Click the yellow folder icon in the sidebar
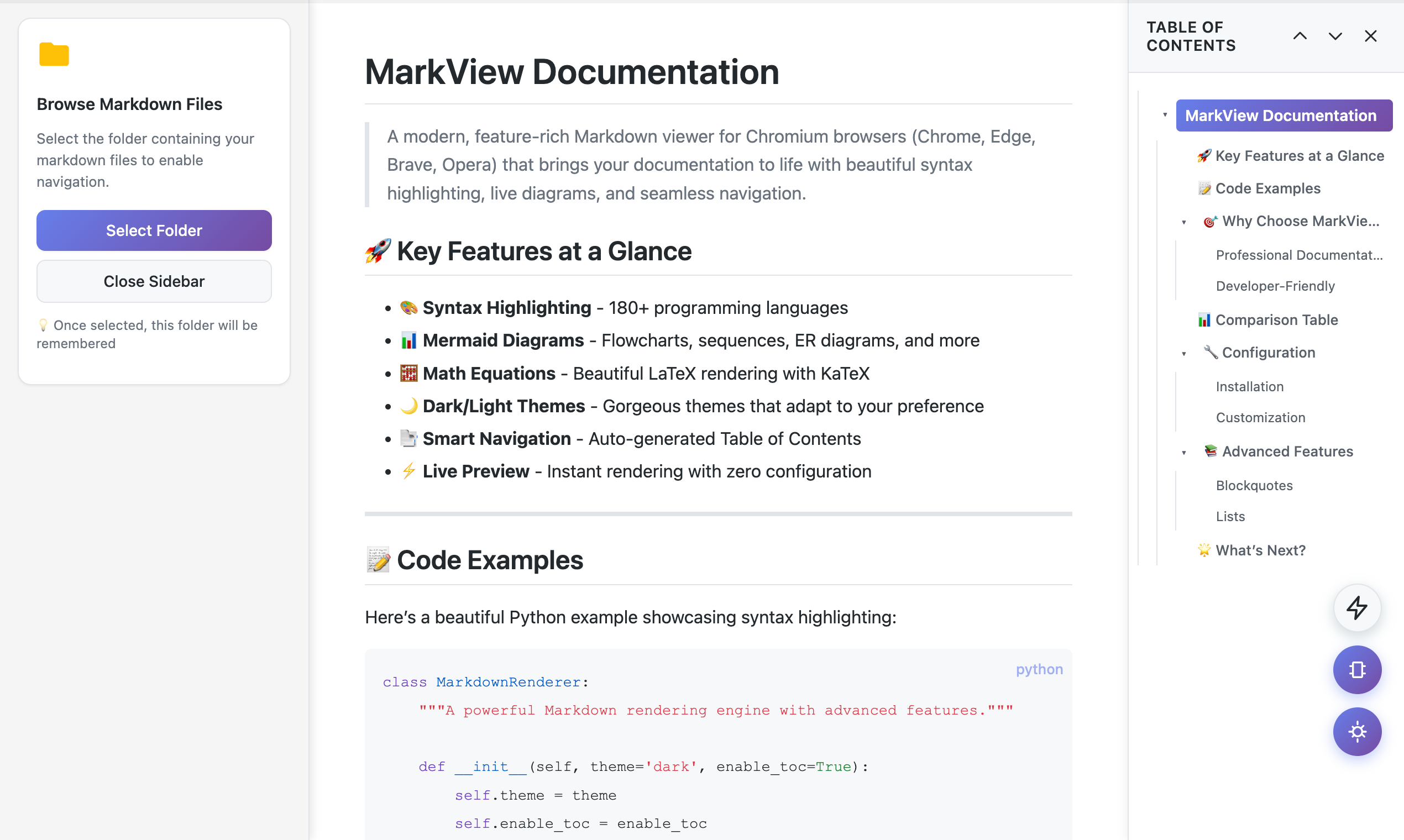This screenshot has width=1404, height=840. (x=54, y=54)
